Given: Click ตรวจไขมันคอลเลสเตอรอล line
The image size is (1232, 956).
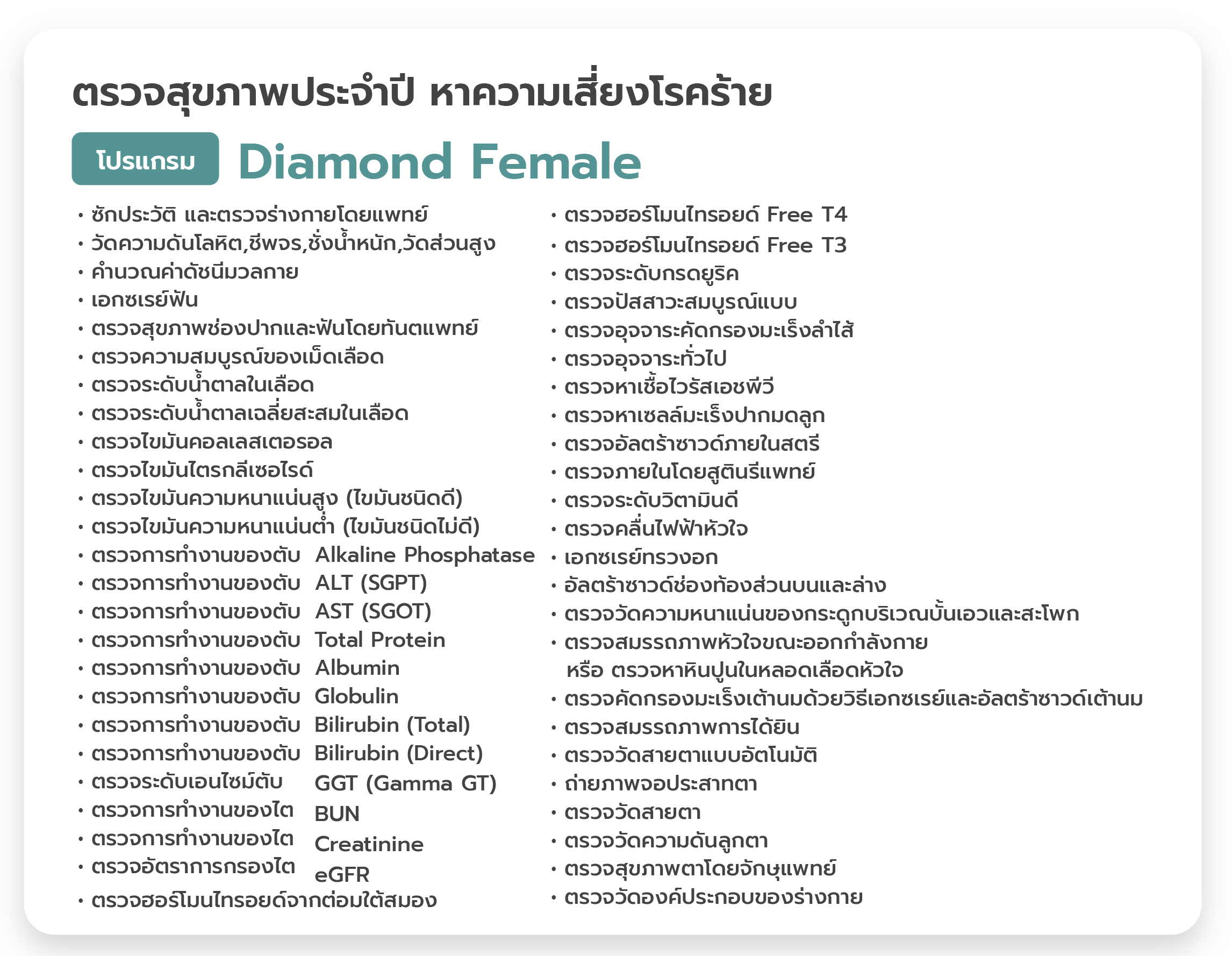Looking at the screenshot, I should 212,441.
